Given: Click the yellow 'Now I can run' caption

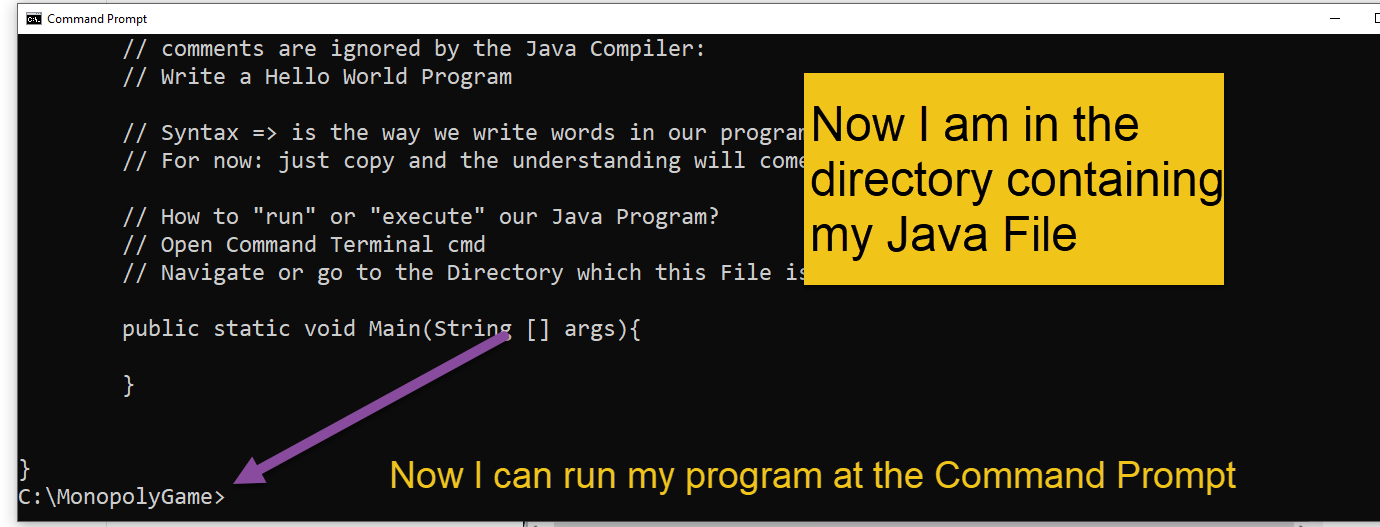Looking at the screenshot, I should (x=813, y=475).
